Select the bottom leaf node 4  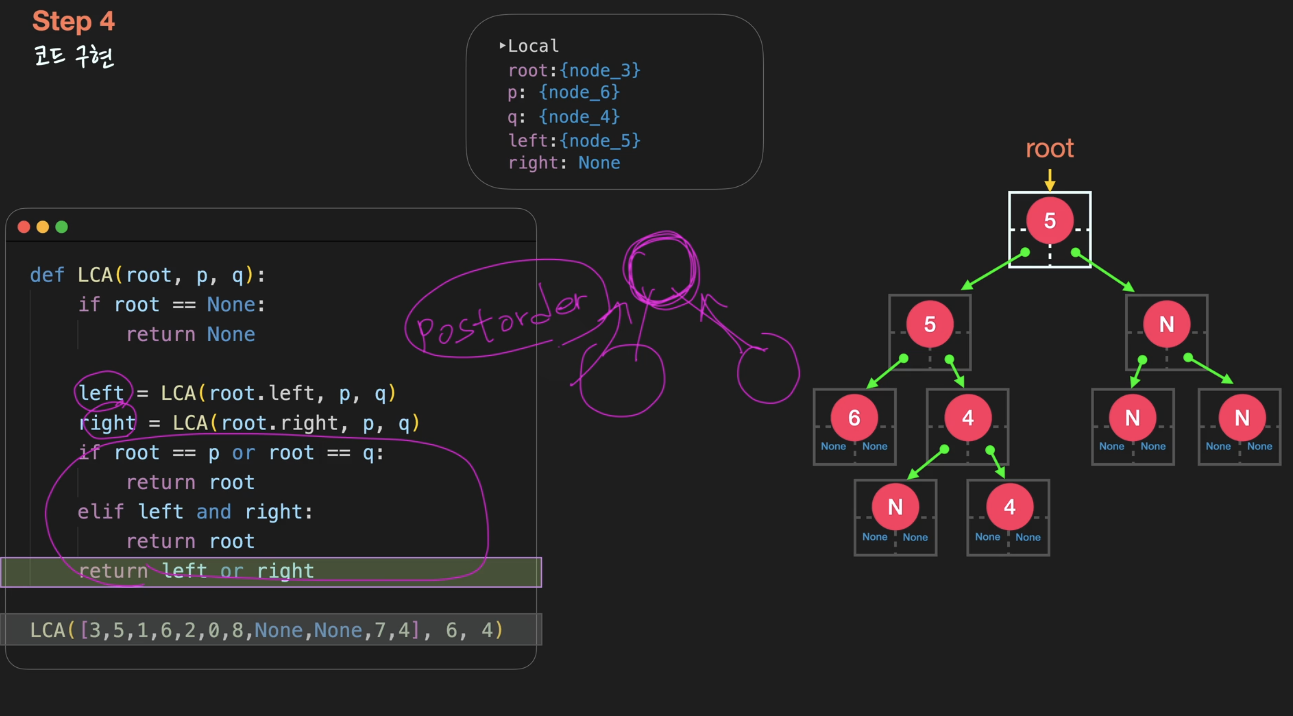pyautogui.click(x=1009, y=507)
